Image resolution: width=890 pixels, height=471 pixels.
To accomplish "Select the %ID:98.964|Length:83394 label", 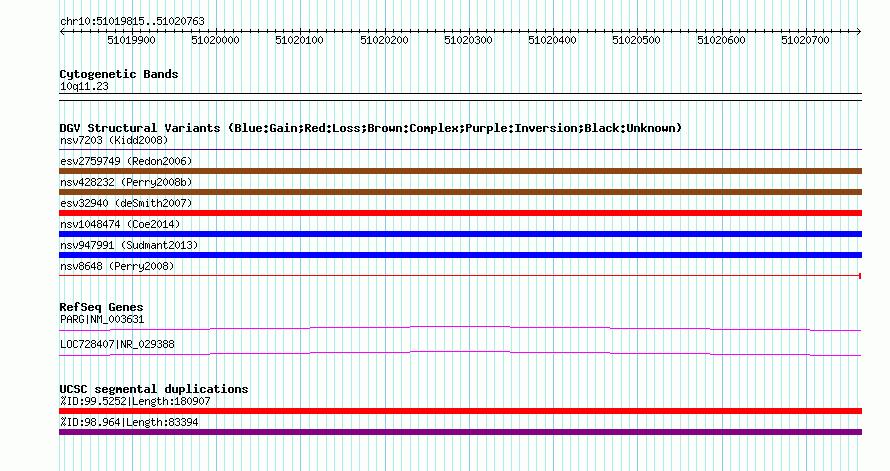I will click(129, 422).
